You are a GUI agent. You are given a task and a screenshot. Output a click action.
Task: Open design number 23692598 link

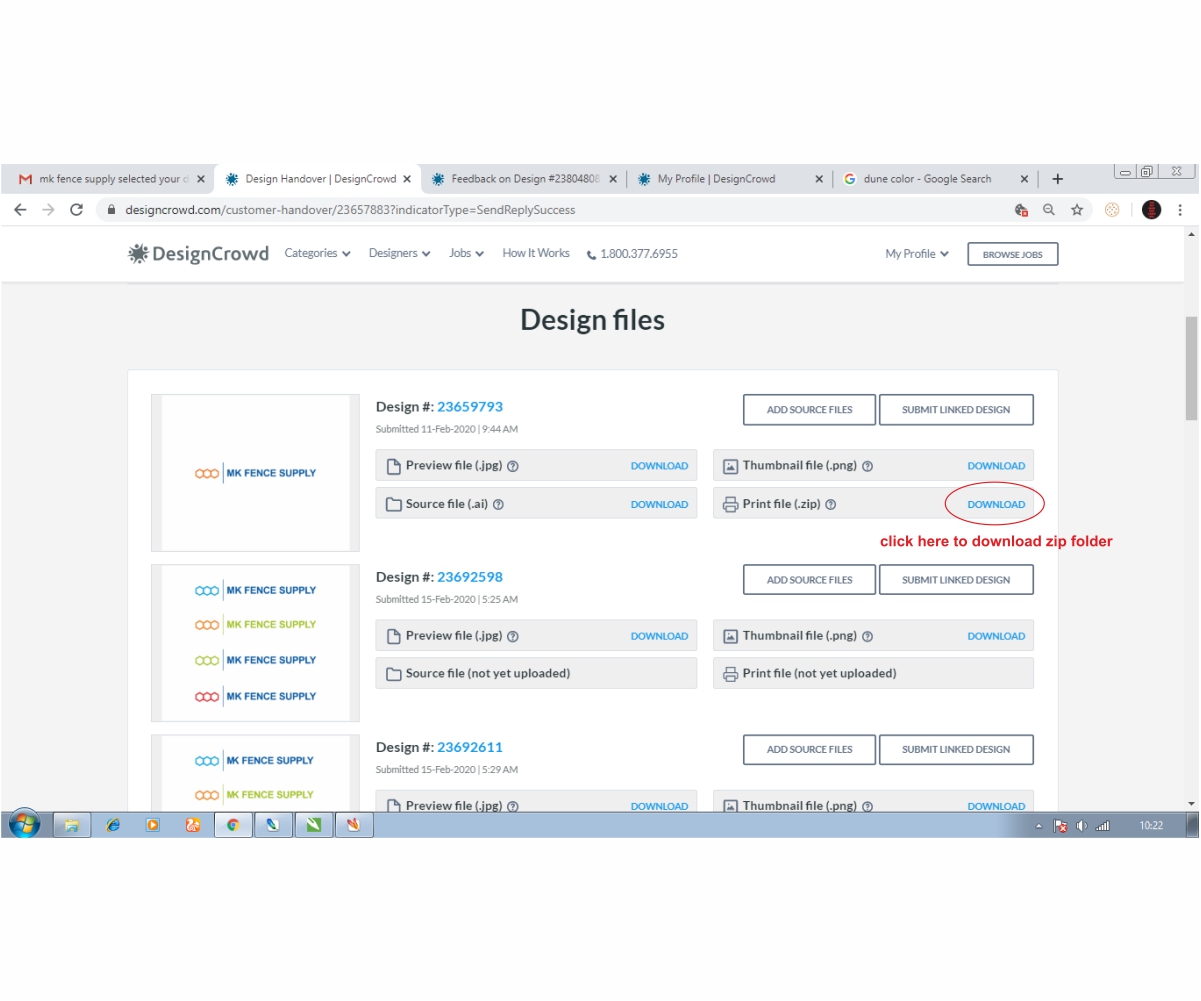[x=470, y=577]
